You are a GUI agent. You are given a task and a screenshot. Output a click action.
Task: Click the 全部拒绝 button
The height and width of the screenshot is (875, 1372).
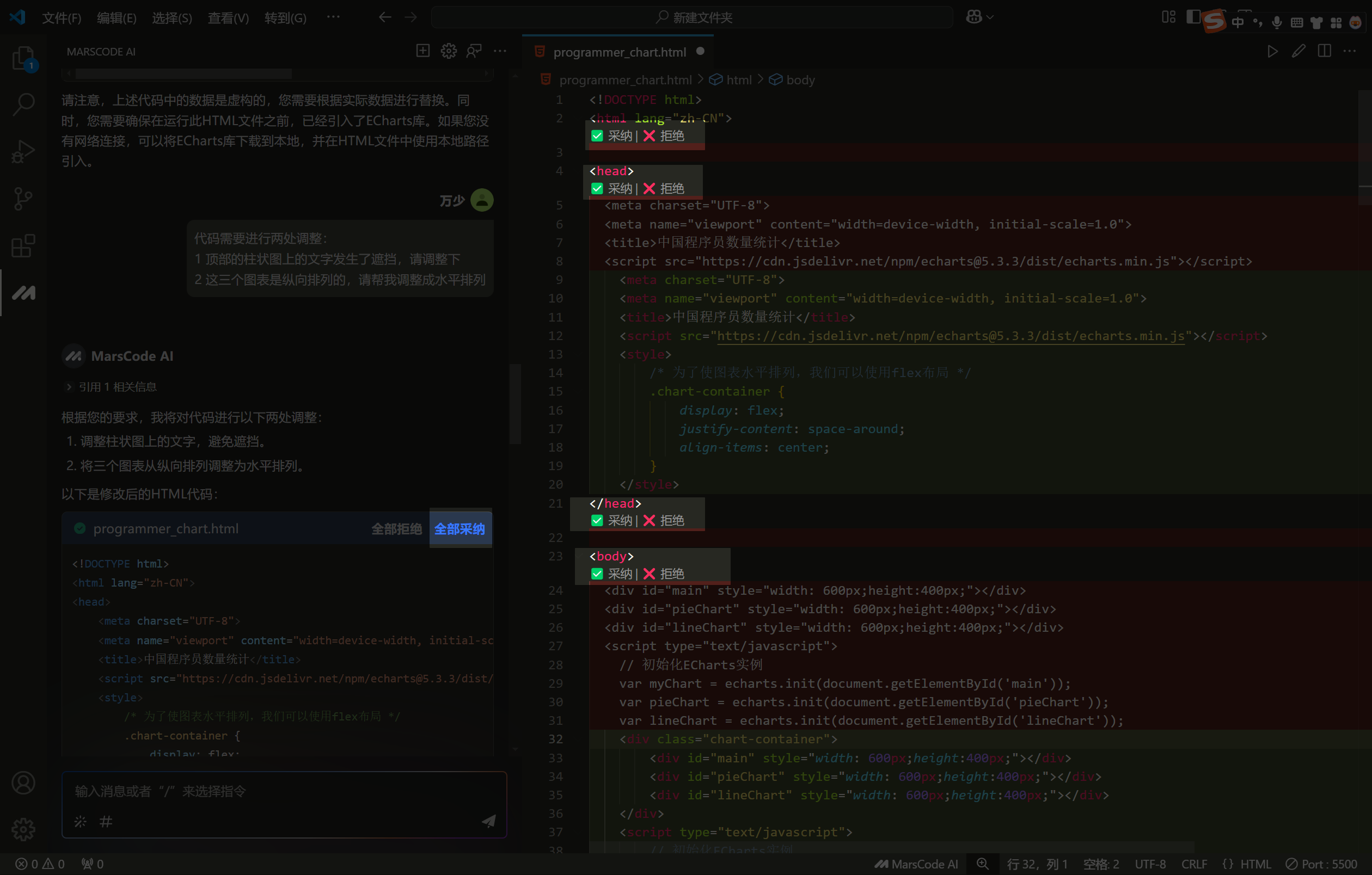(x=396, y=529)
